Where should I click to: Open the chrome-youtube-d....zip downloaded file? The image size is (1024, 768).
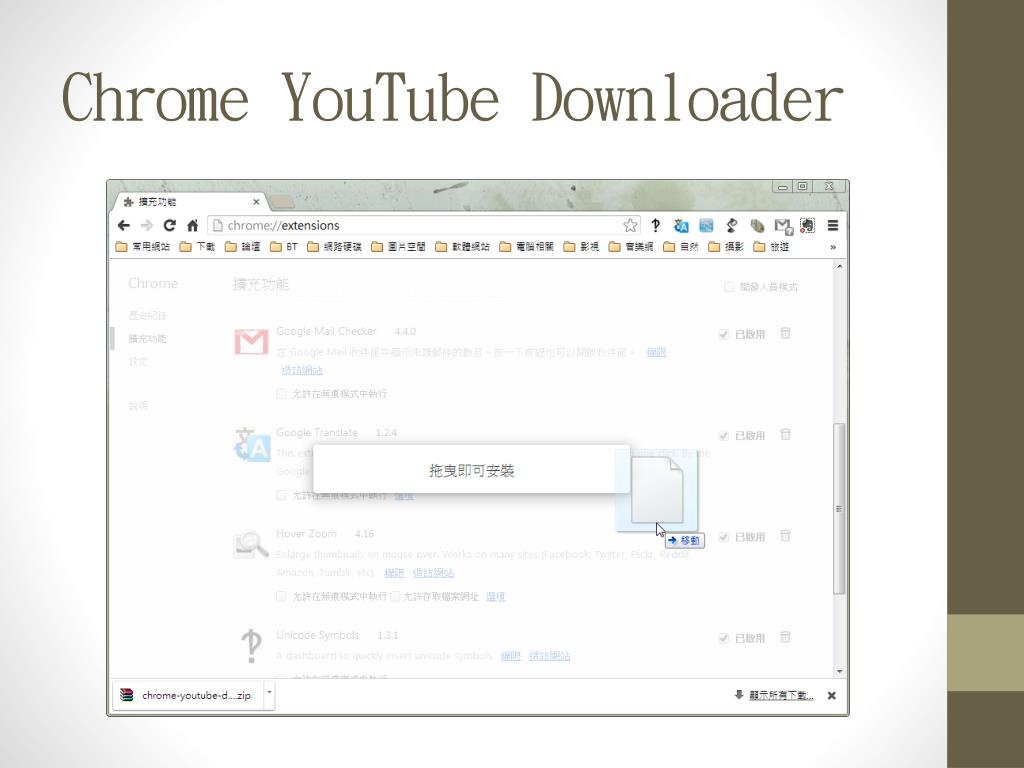click(187, 696)
